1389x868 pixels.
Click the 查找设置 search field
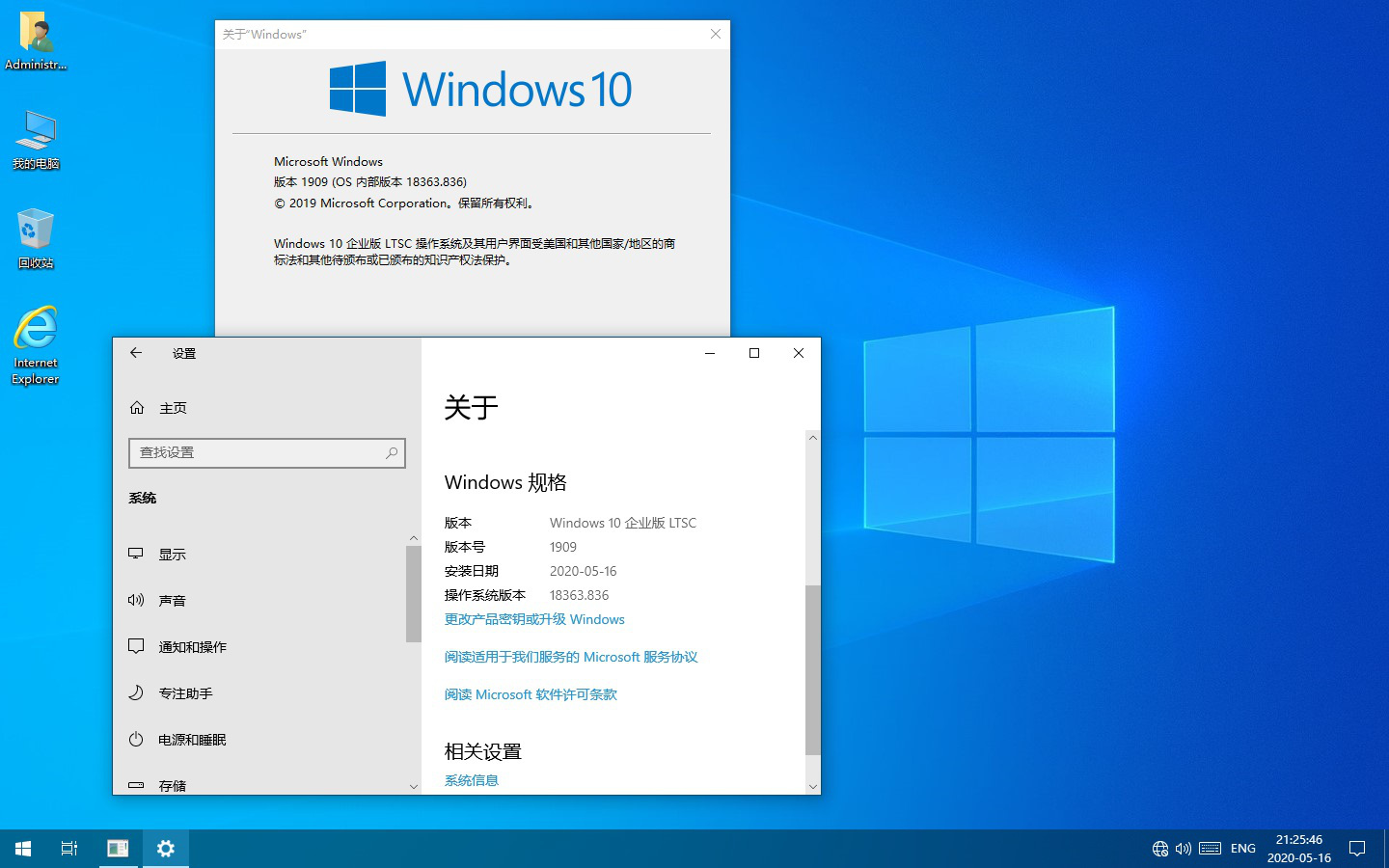pyautogui.click(x=259, y=452)
